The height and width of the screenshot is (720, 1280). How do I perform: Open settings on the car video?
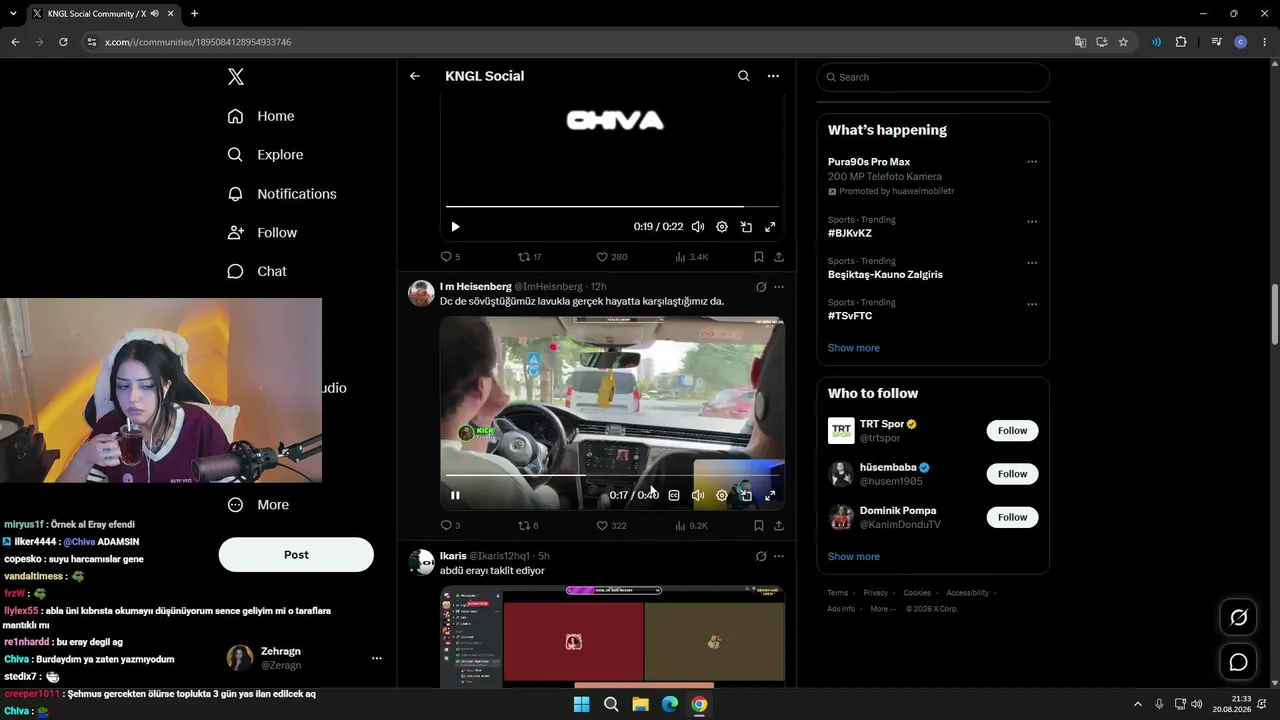[x=722, y=495]
